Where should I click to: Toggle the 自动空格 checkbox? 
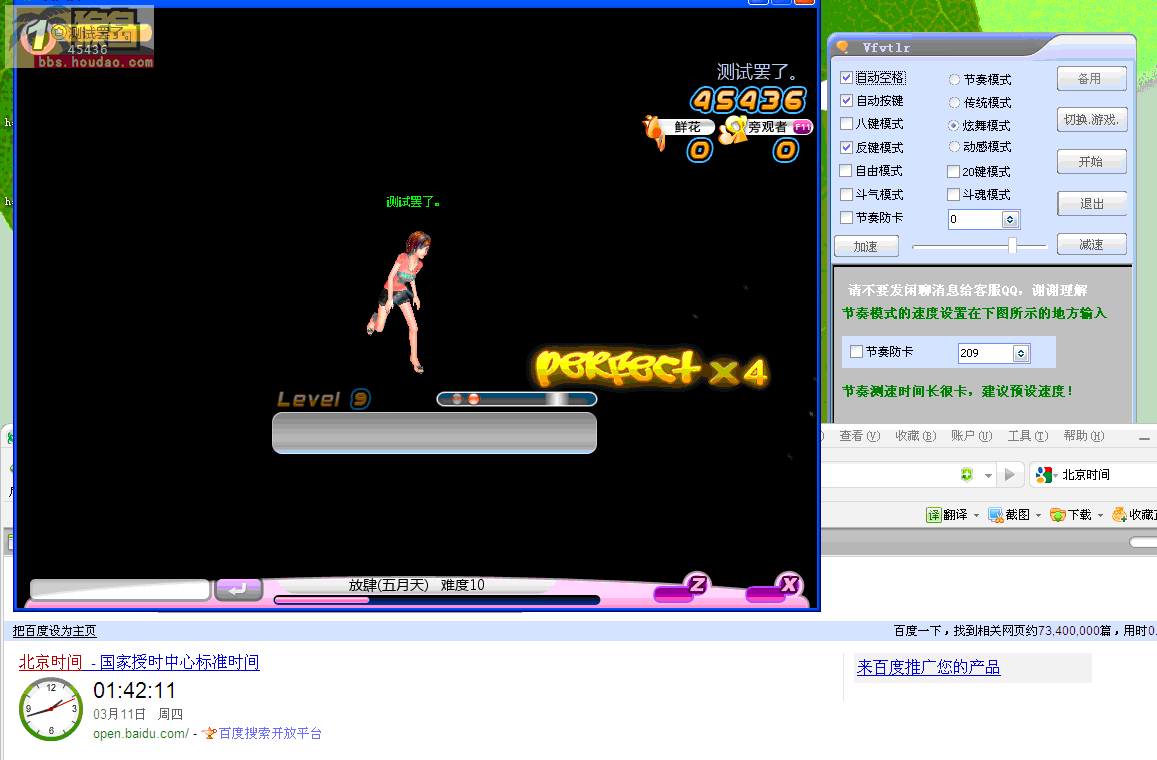[846, 77]
